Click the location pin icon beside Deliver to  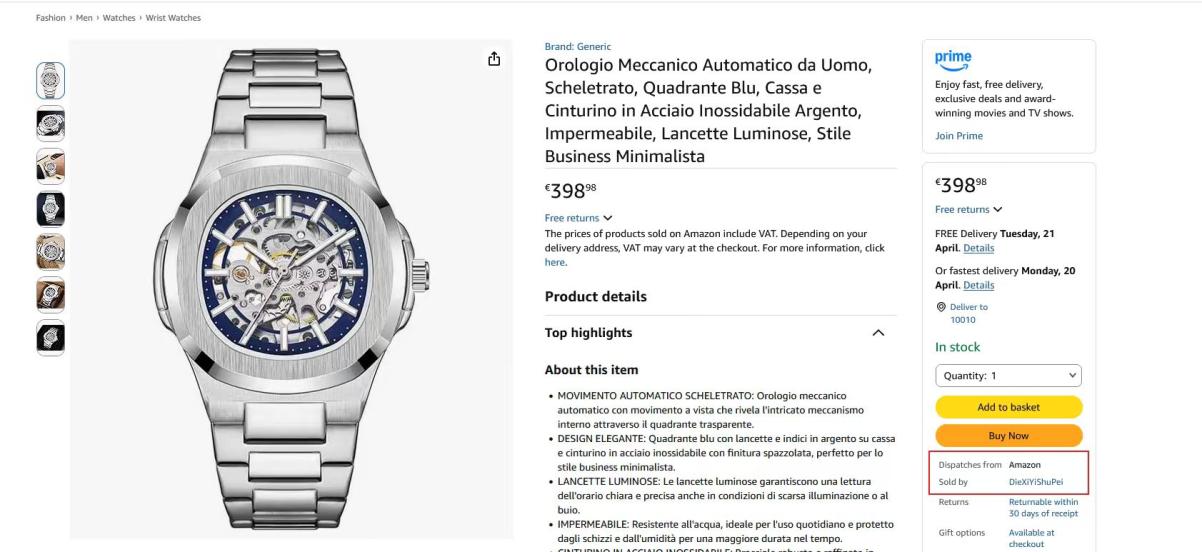(941, 307)
